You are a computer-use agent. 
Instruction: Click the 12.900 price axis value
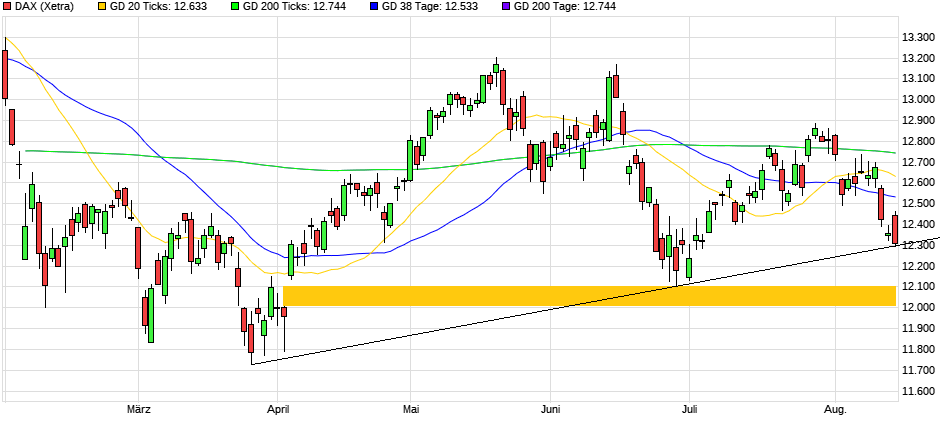918,120
